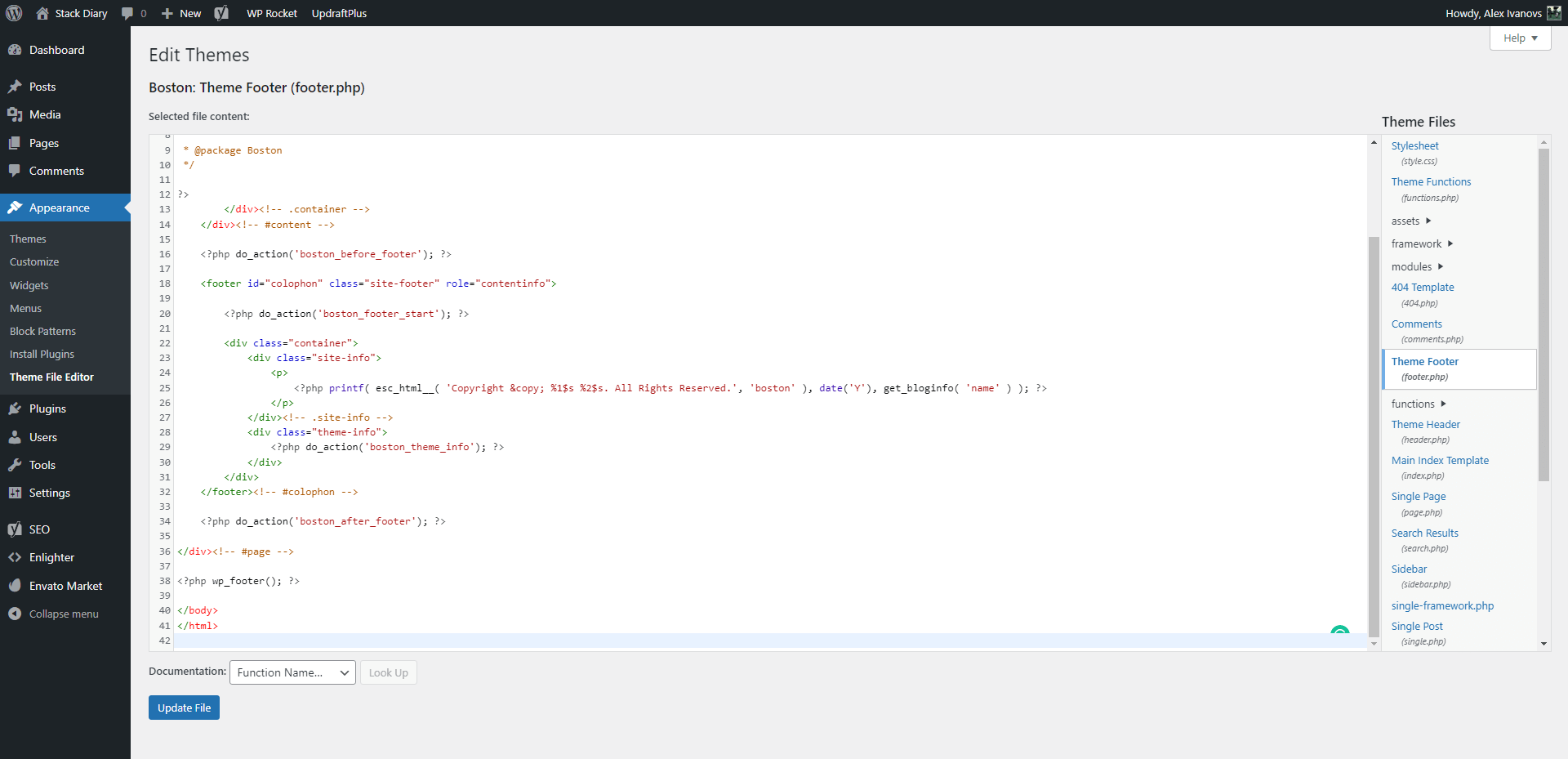The image size is (1568, 759).
Task: Click the Tools wrench icon
Action: click(x=15, y=465)
